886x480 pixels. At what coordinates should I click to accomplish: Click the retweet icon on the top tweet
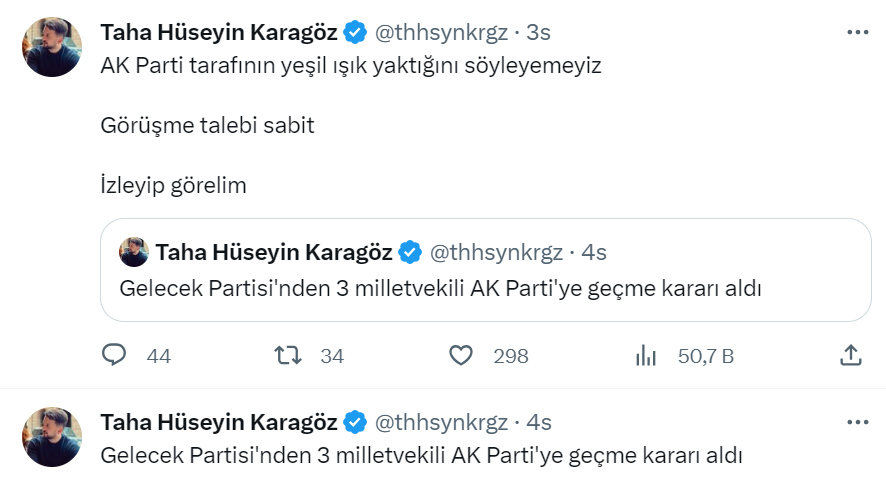[288, 355]
